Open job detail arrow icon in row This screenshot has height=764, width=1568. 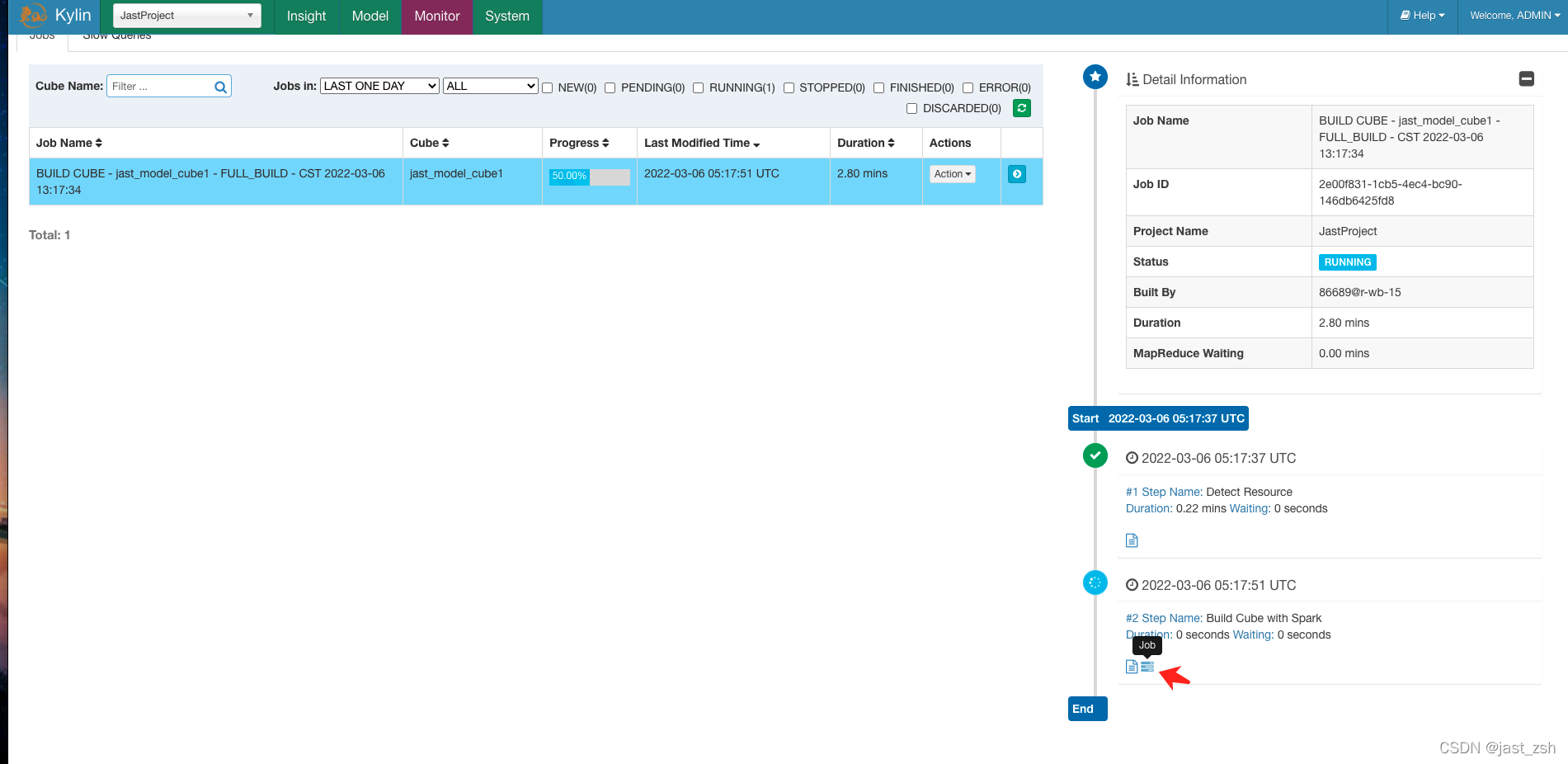(1017, 174)
